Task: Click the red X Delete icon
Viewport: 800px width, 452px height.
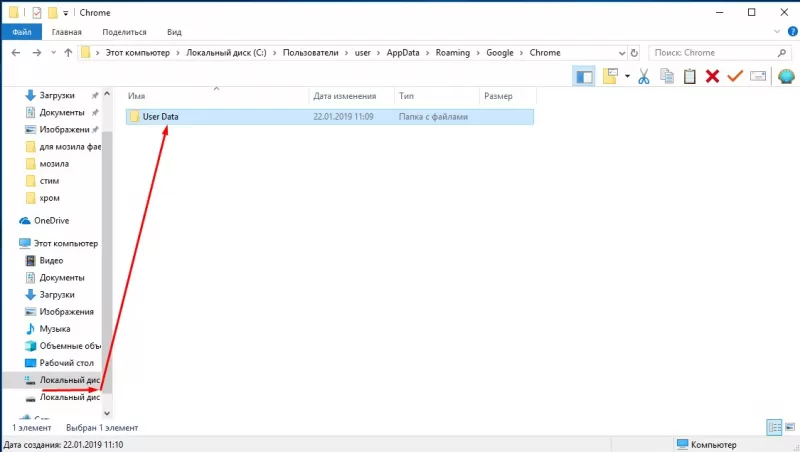Action: pos(712,77)
